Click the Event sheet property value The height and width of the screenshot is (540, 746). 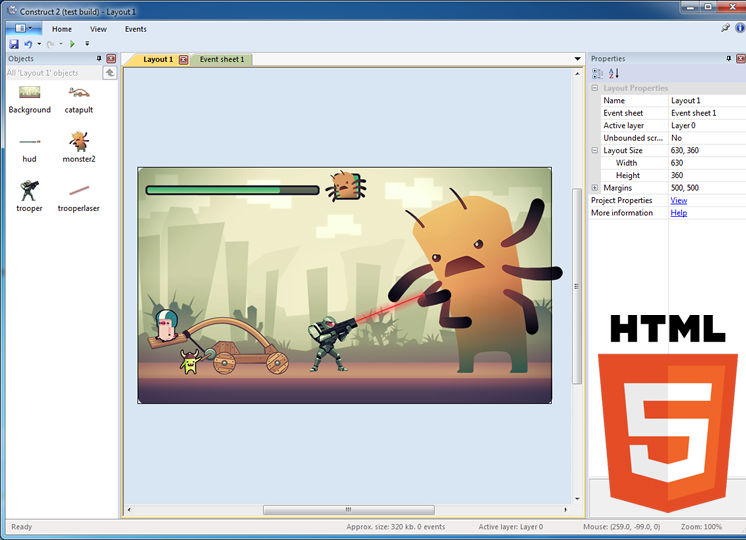tap(707, 113)
